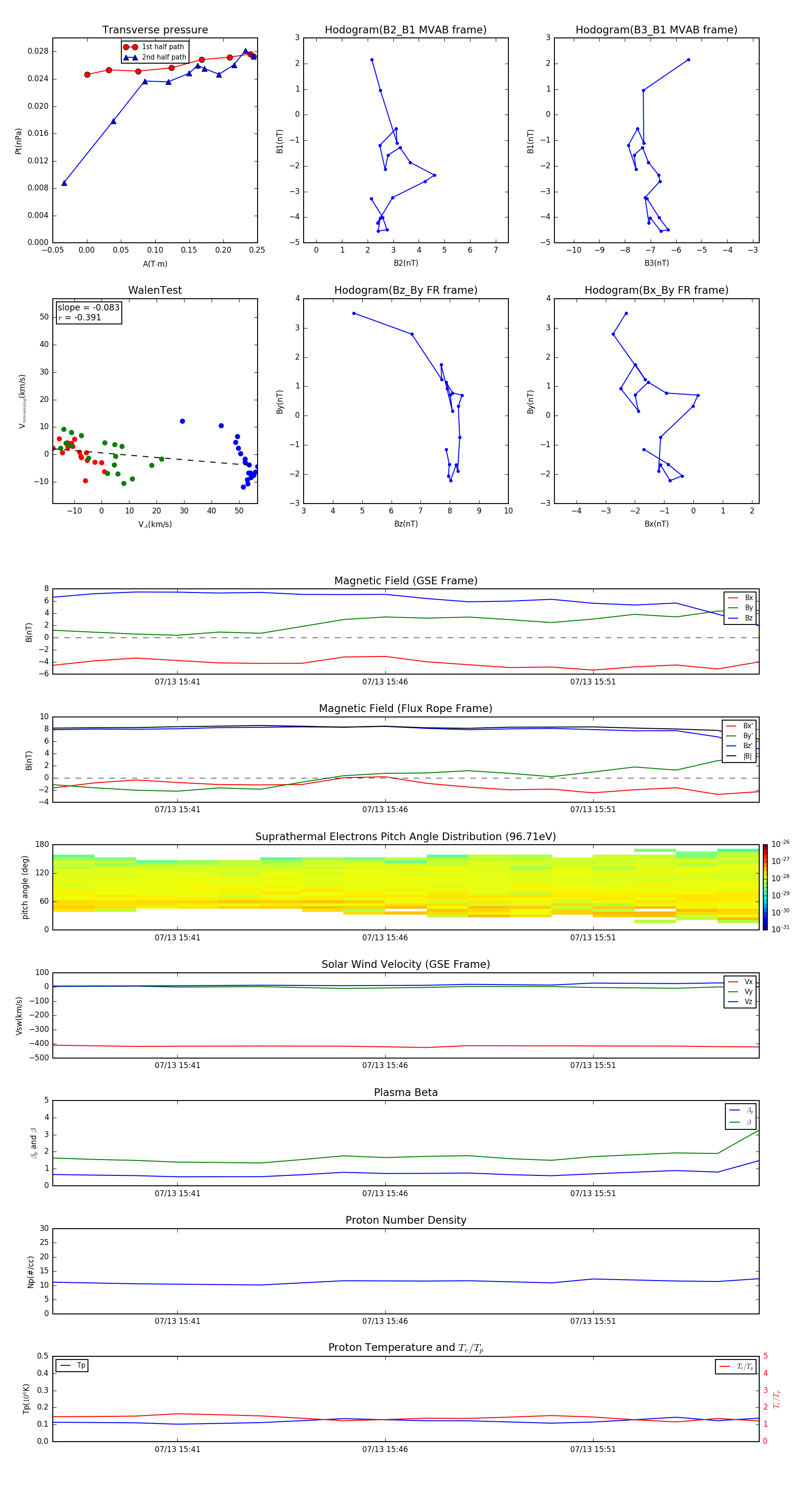Click the Bx entry in GSE Frame legend
The image size is (812, 1489).
pyautogui.click(x=740, y=598)
